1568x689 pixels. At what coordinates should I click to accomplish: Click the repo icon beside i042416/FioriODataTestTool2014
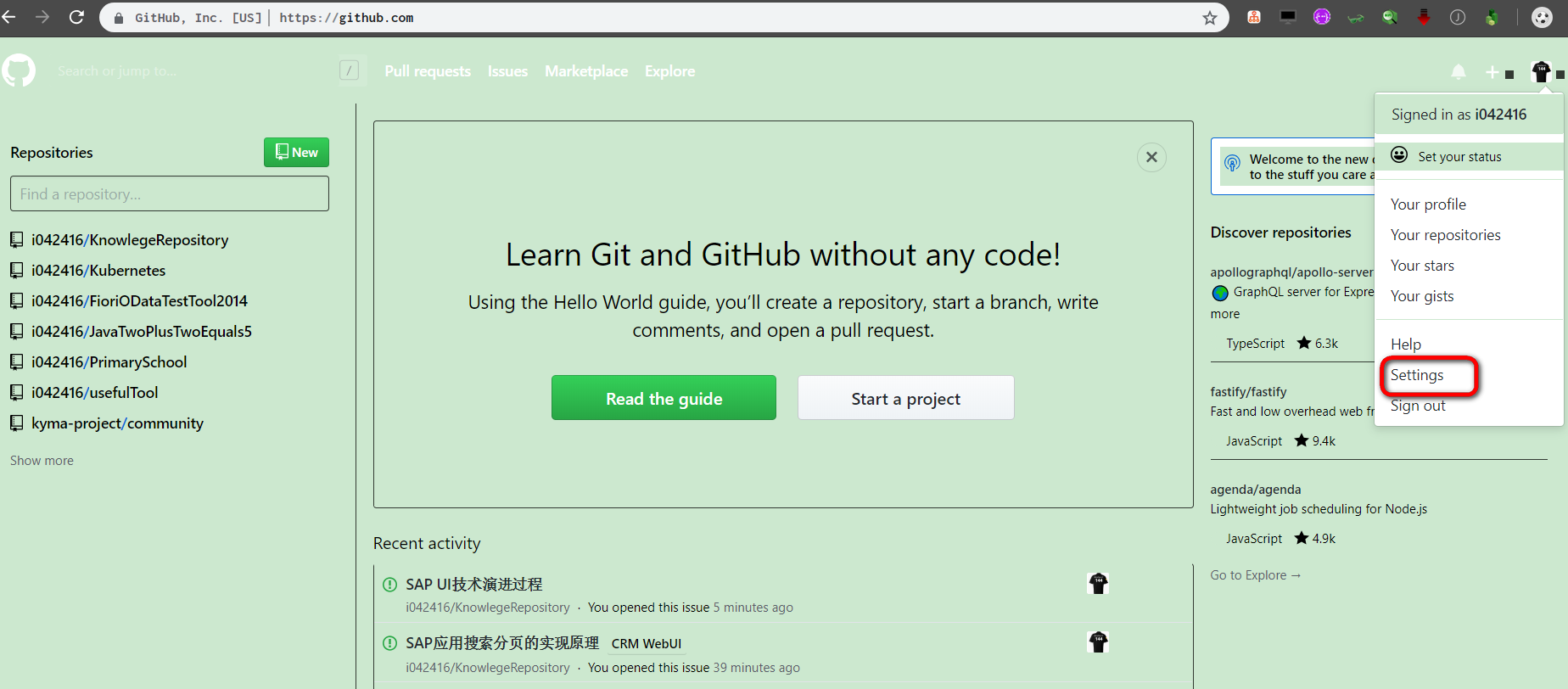tap(16, 301)
